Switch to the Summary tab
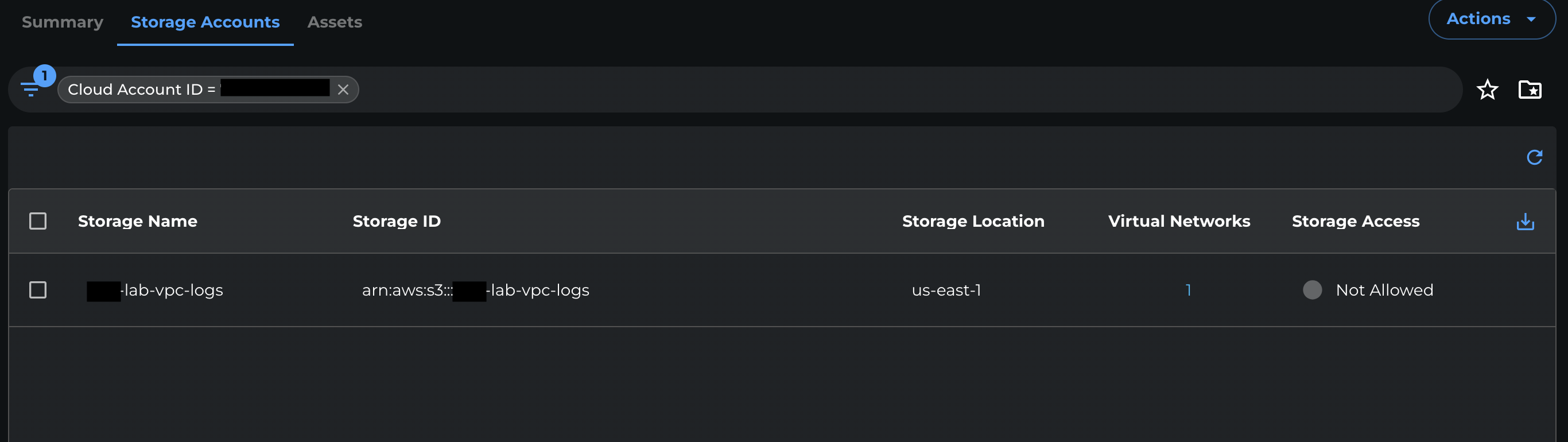Screen dimensions: 1568x442 61,22
